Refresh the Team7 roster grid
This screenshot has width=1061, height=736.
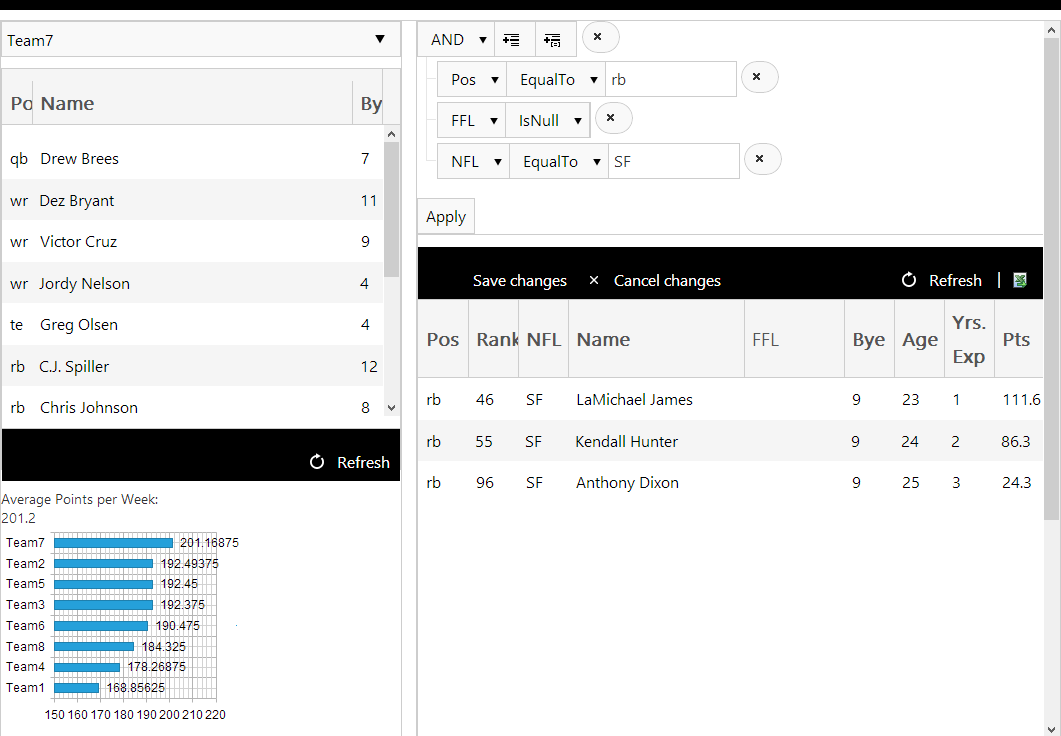click(x=350, y=462)
